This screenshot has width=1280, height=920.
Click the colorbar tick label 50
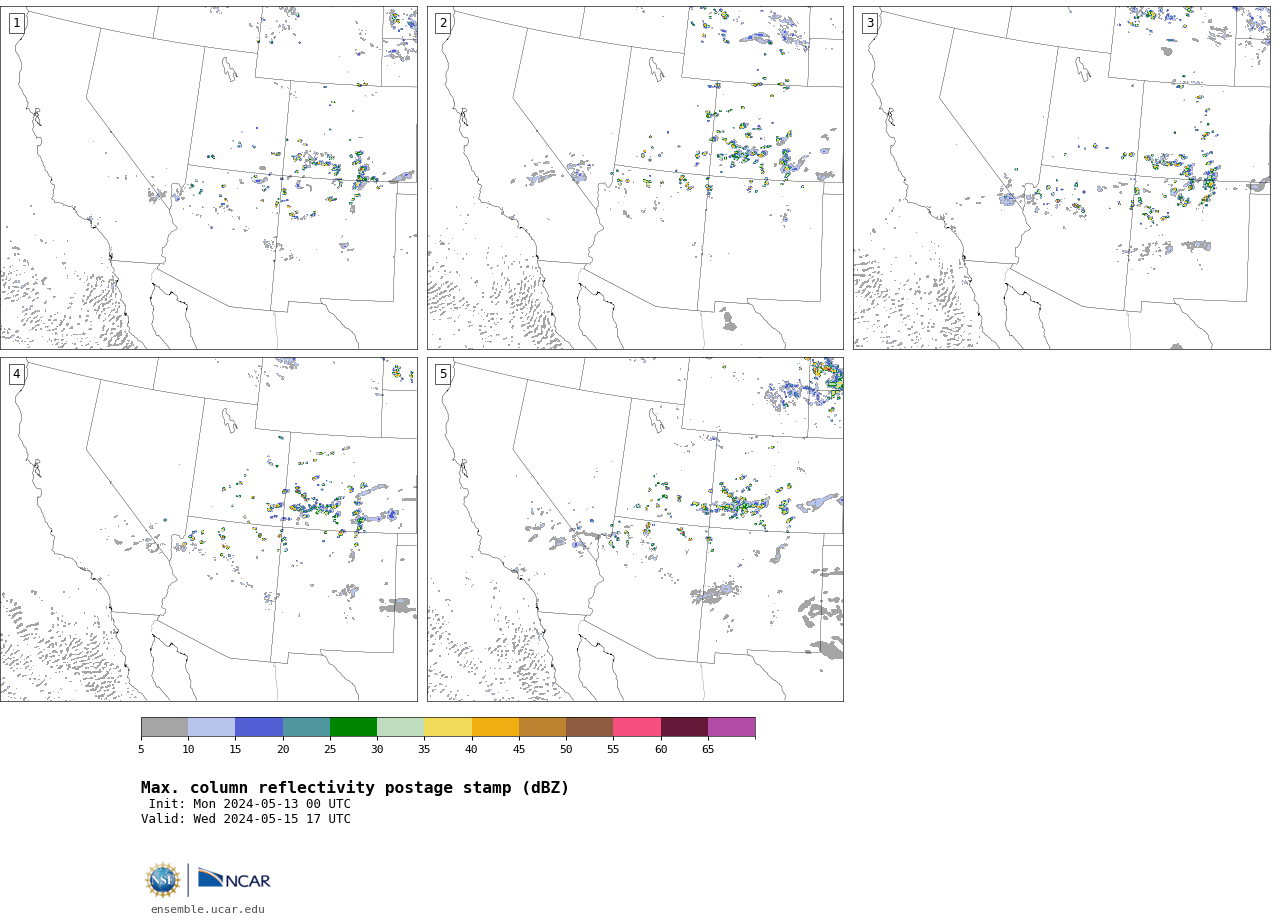click(566, 750)
